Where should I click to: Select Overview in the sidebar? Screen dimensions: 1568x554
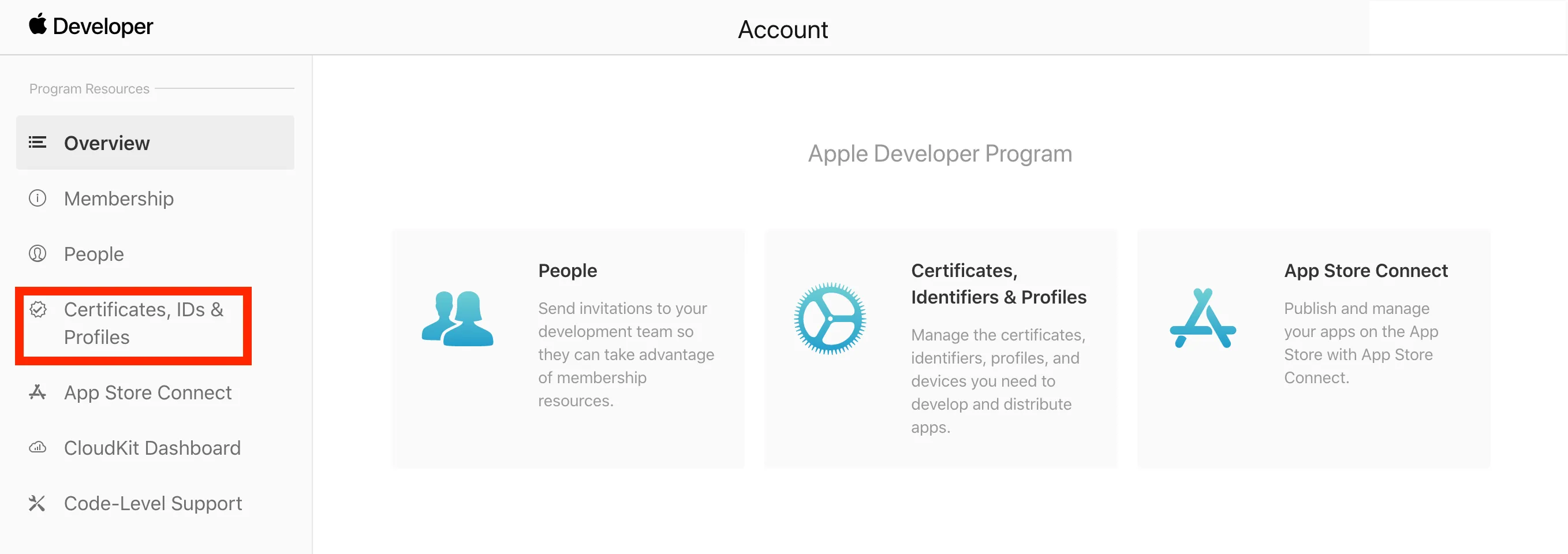tap(155, 143)
